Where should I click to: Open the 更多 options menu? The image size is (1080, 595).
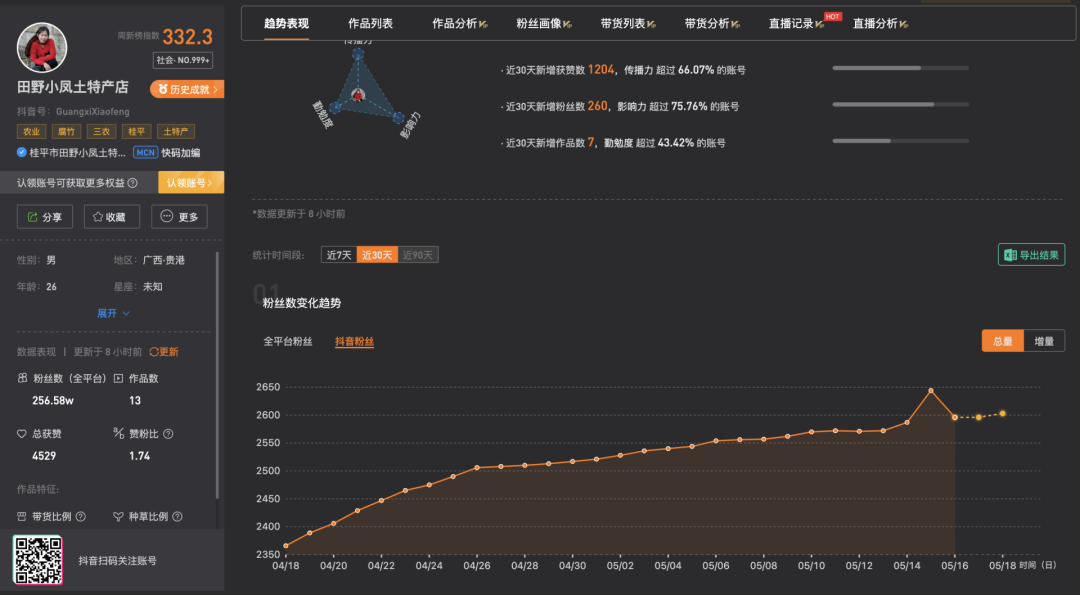click(x=179, y=217)
